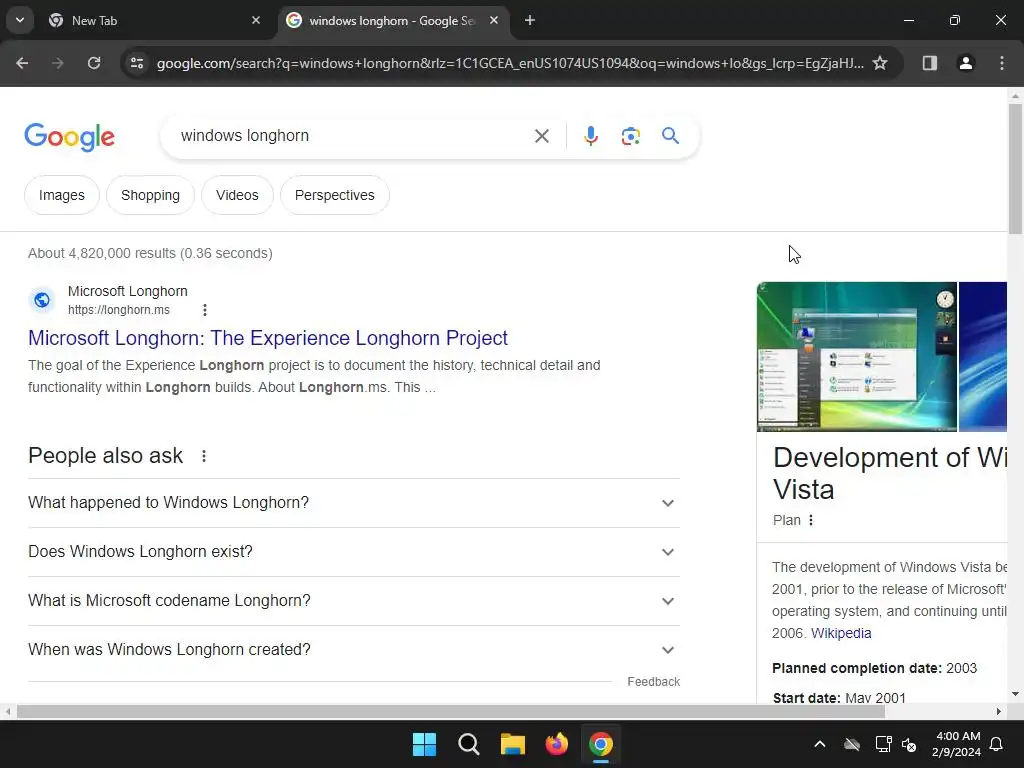Screen dimensions: 1024x768
Task: Open the Wikipedia link in knowledge panel
Action: (840, 633)
